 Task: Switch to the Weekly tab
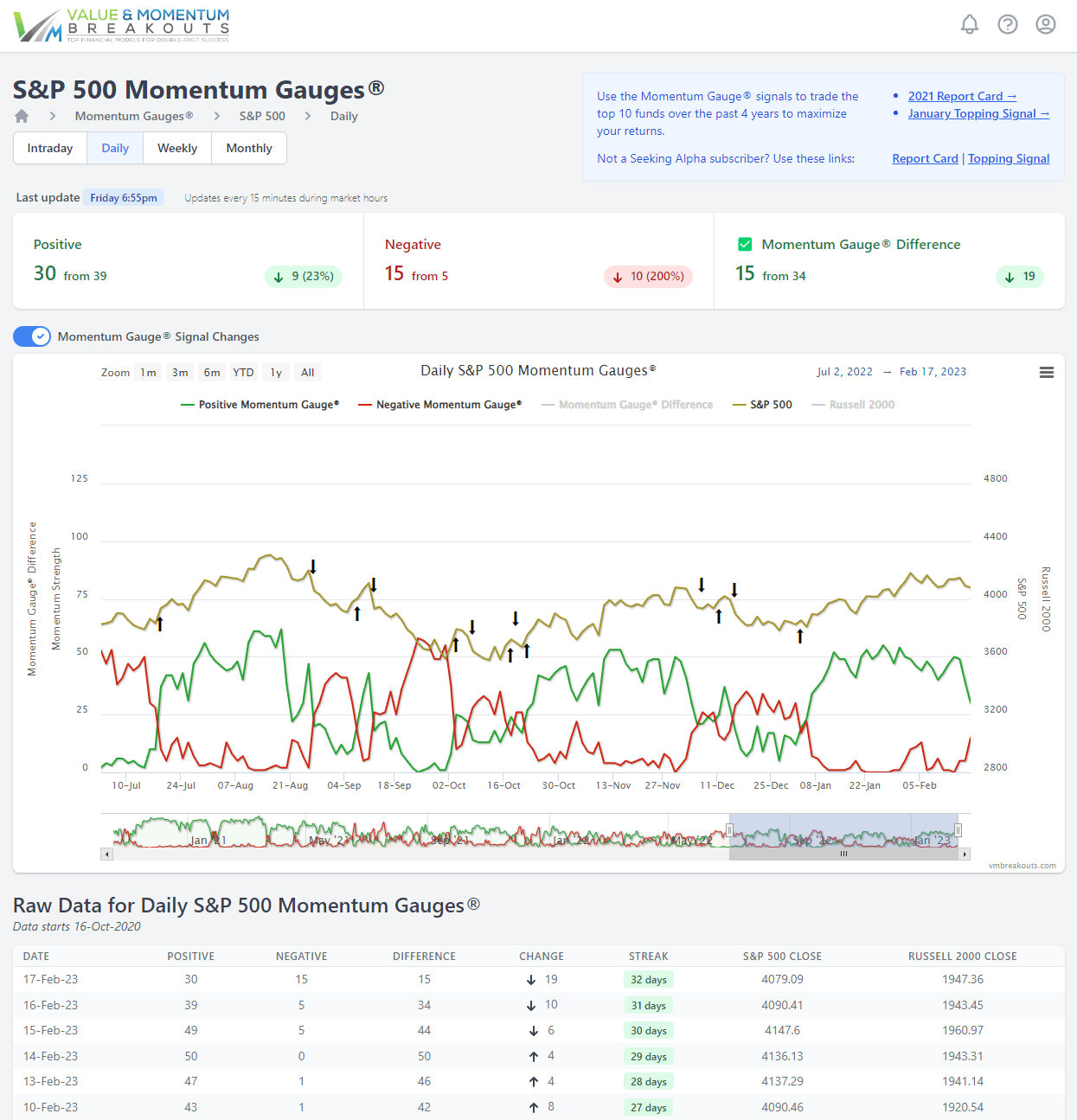tap(177, 148)
